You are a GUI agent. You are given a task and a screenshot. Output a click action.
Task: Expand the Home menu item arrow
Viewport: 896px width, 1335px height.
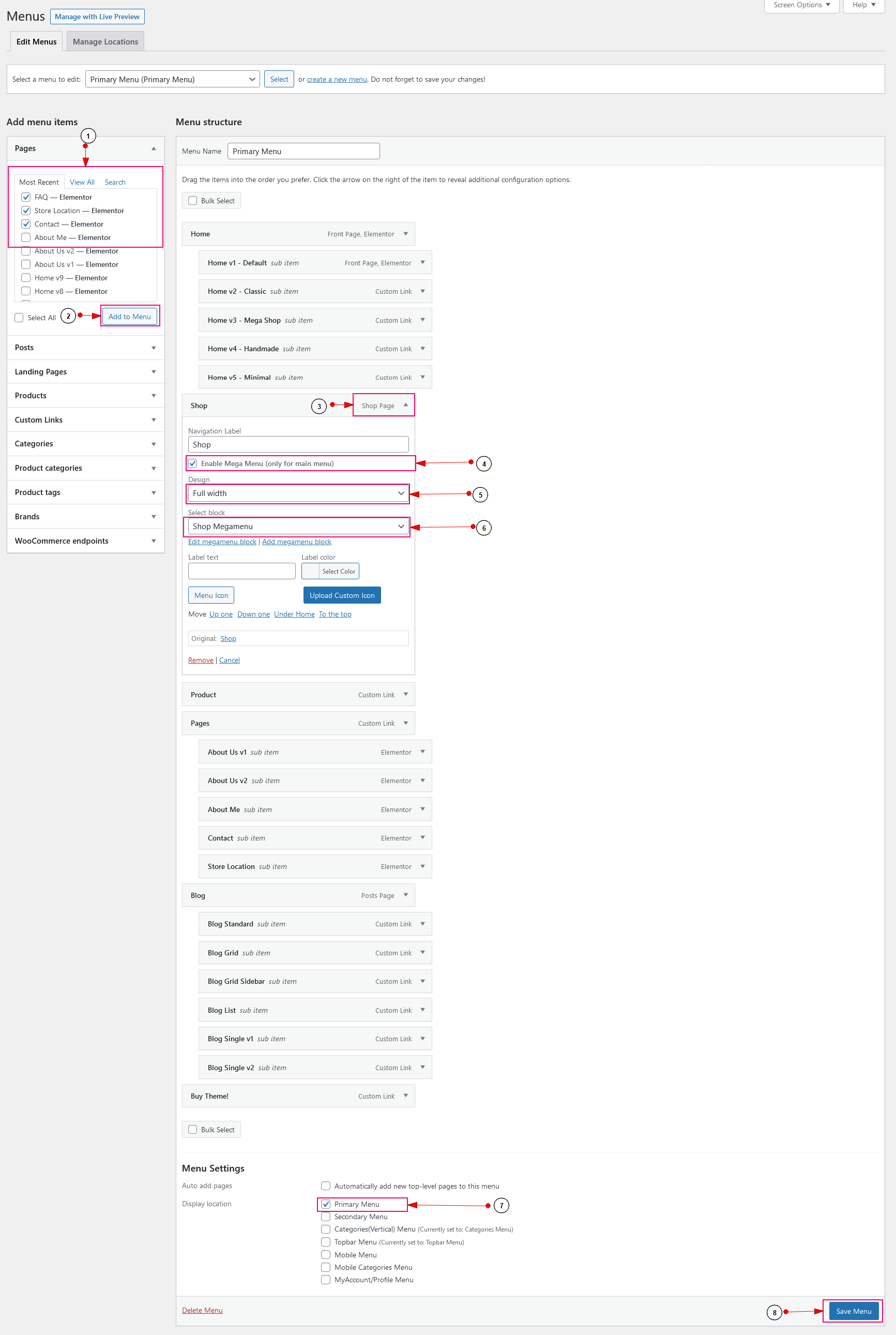405,234
